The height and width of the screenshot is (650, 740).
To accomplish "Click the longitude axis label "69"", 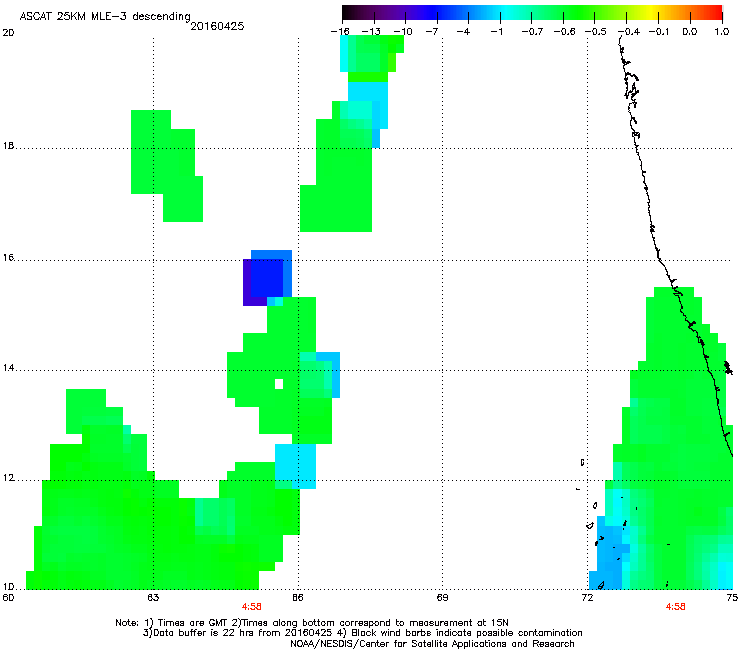I will point(442,598).
